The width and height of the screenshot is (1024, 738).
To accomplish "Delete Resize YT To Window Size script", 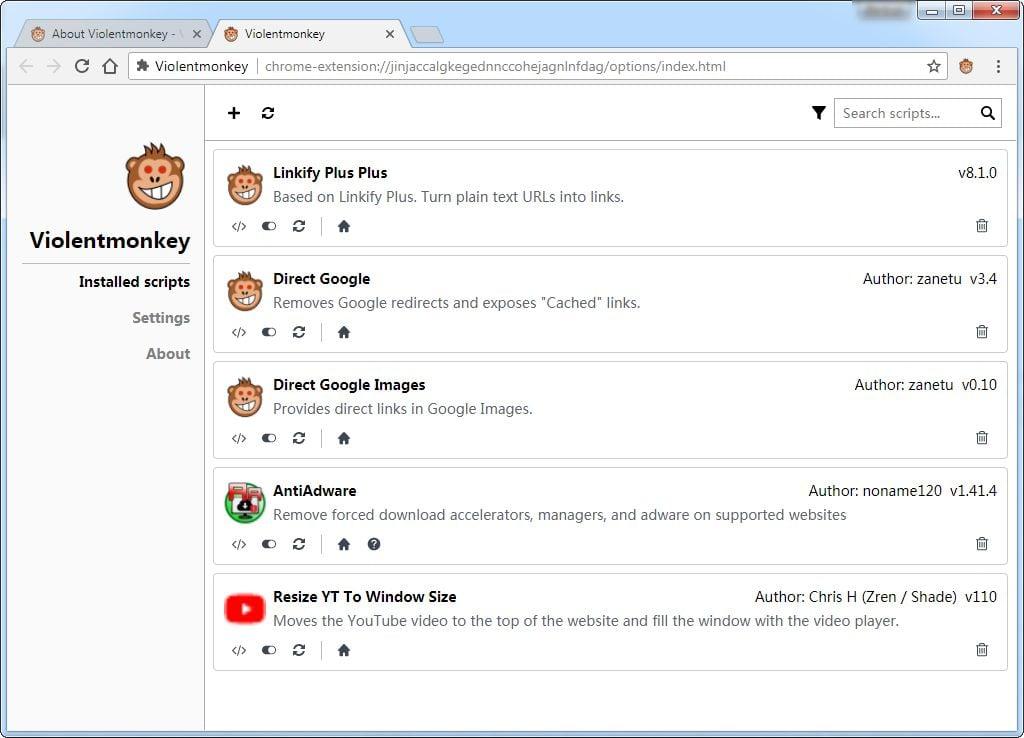I will pos(982,649).
